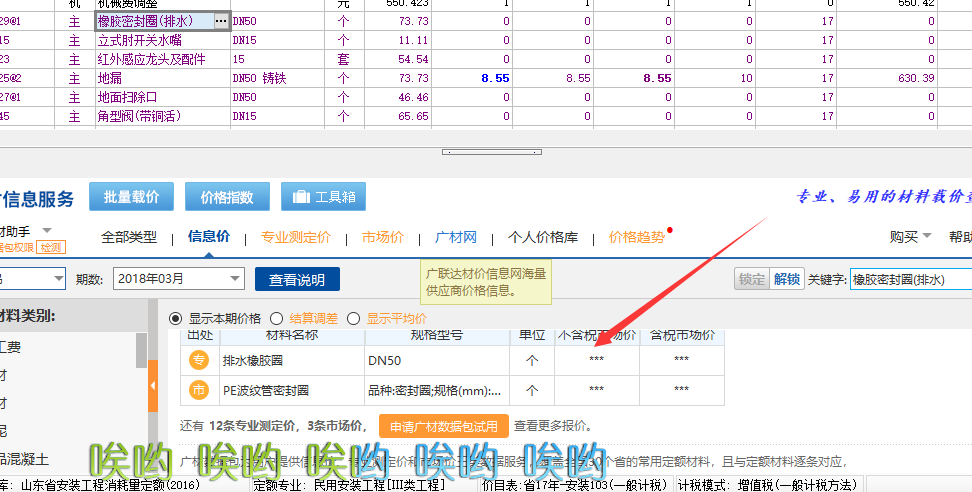This screenshot has height=492, width=972.
Task: Click the orange 市 source icon for PE波纹管密封圈
Action: pos(198,390)
